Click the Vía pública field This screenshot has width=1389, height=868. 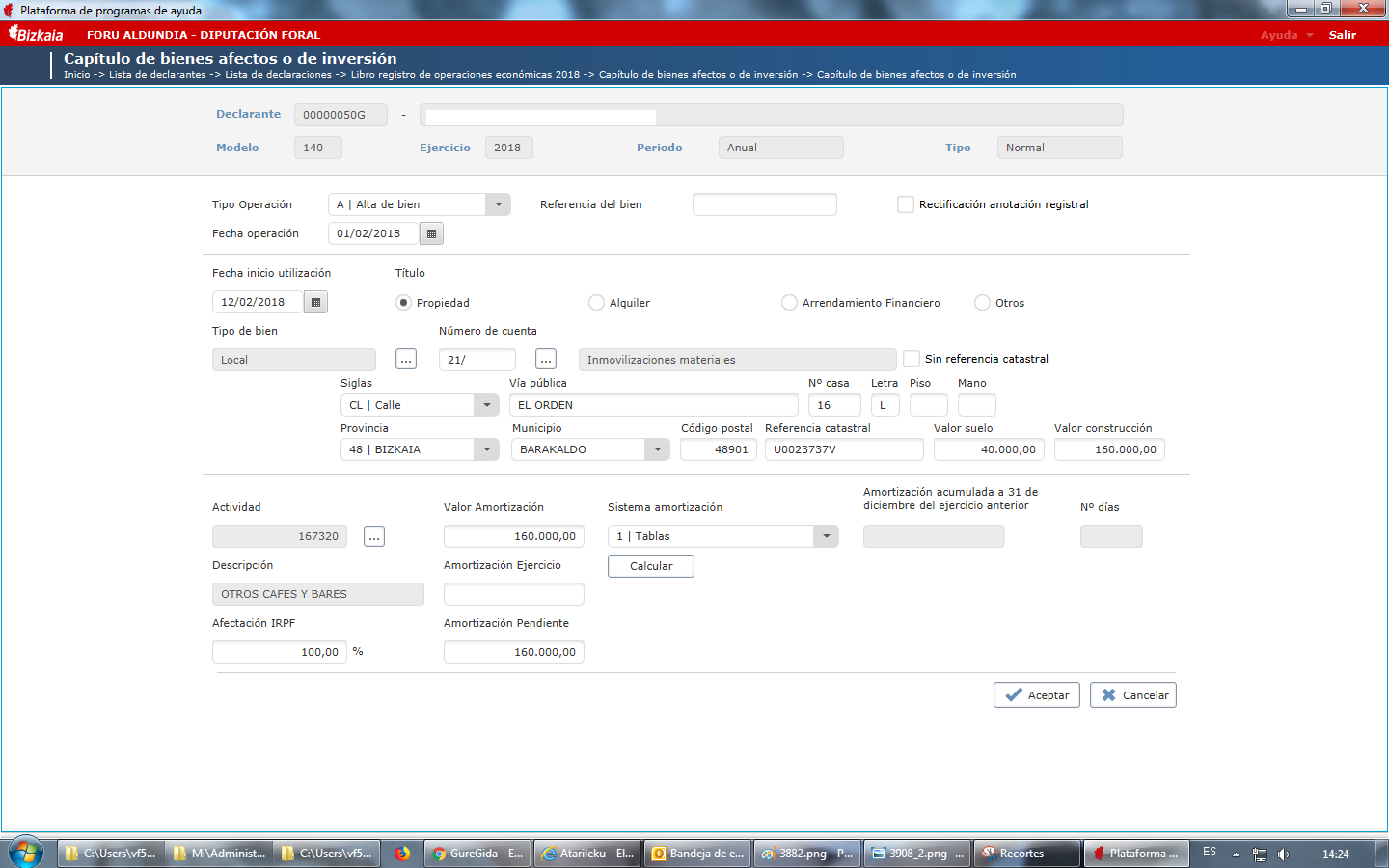click(654, 405)
